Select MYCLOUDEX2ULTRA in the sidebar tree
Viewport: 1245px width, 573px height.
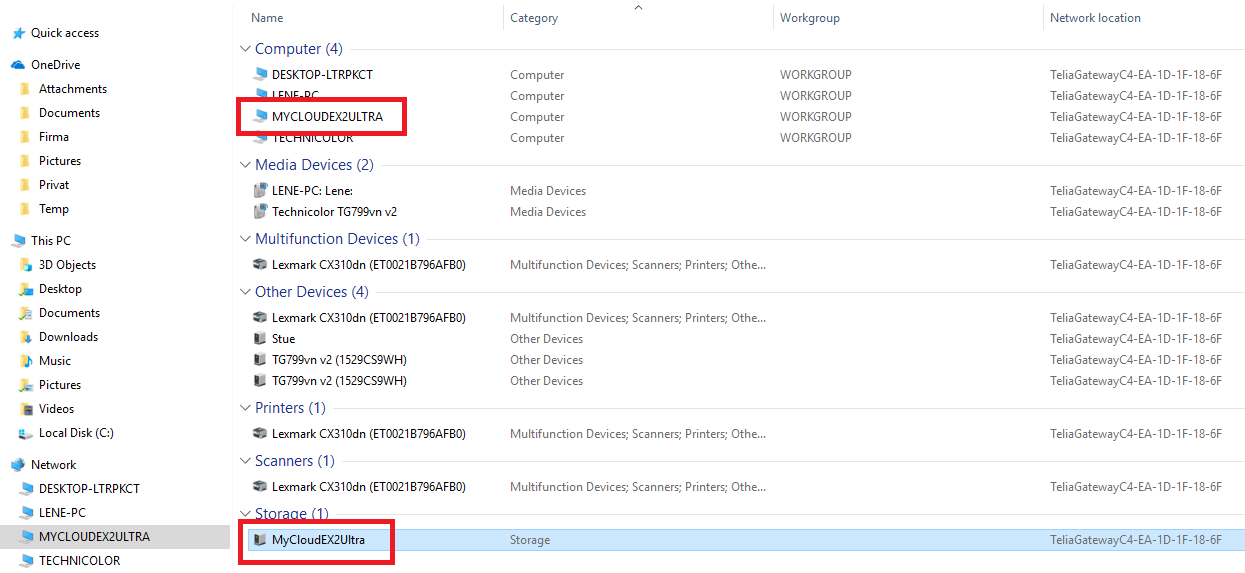point(94,537)
